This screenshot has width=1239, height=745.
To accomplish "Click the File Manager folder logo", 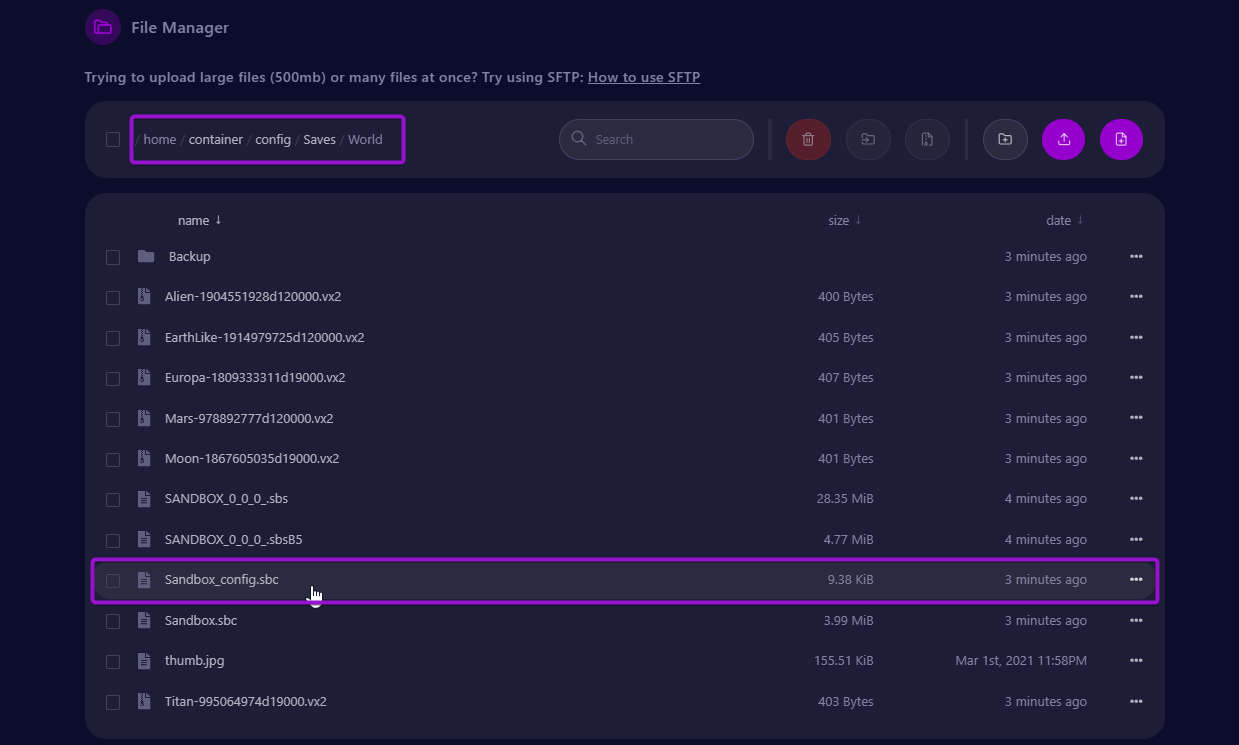I will click(x=102, y=27).
